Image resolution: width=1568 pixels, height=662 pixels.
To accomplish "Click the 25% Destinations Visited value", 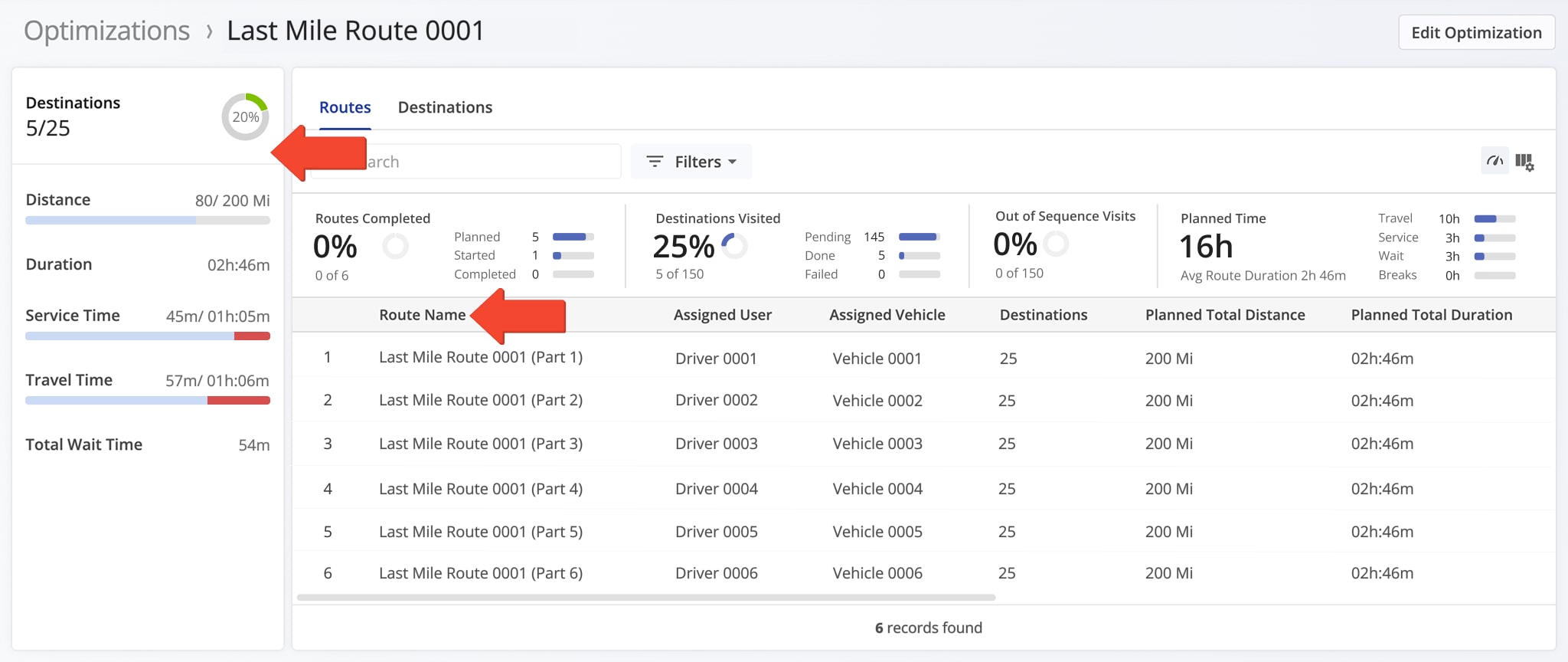I will pos(683,247).
